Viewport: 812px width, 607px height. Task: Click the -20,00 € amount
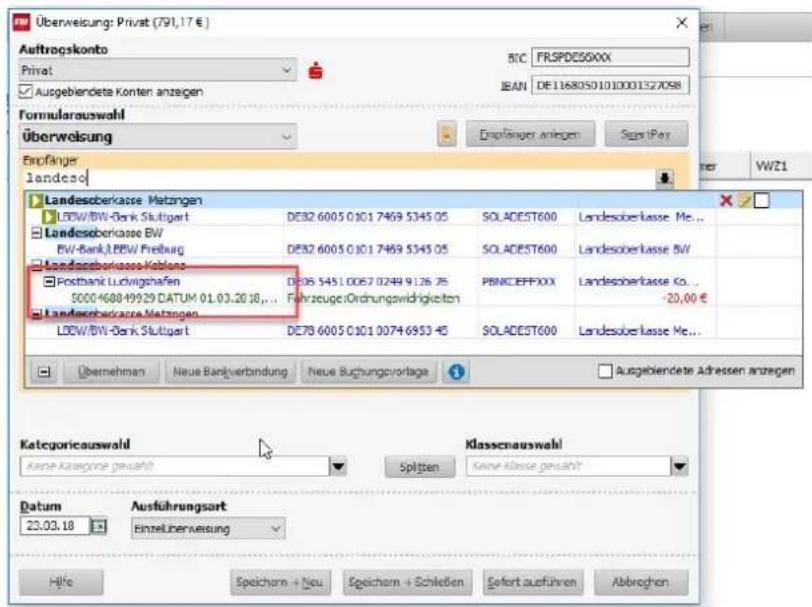point(685,298)
